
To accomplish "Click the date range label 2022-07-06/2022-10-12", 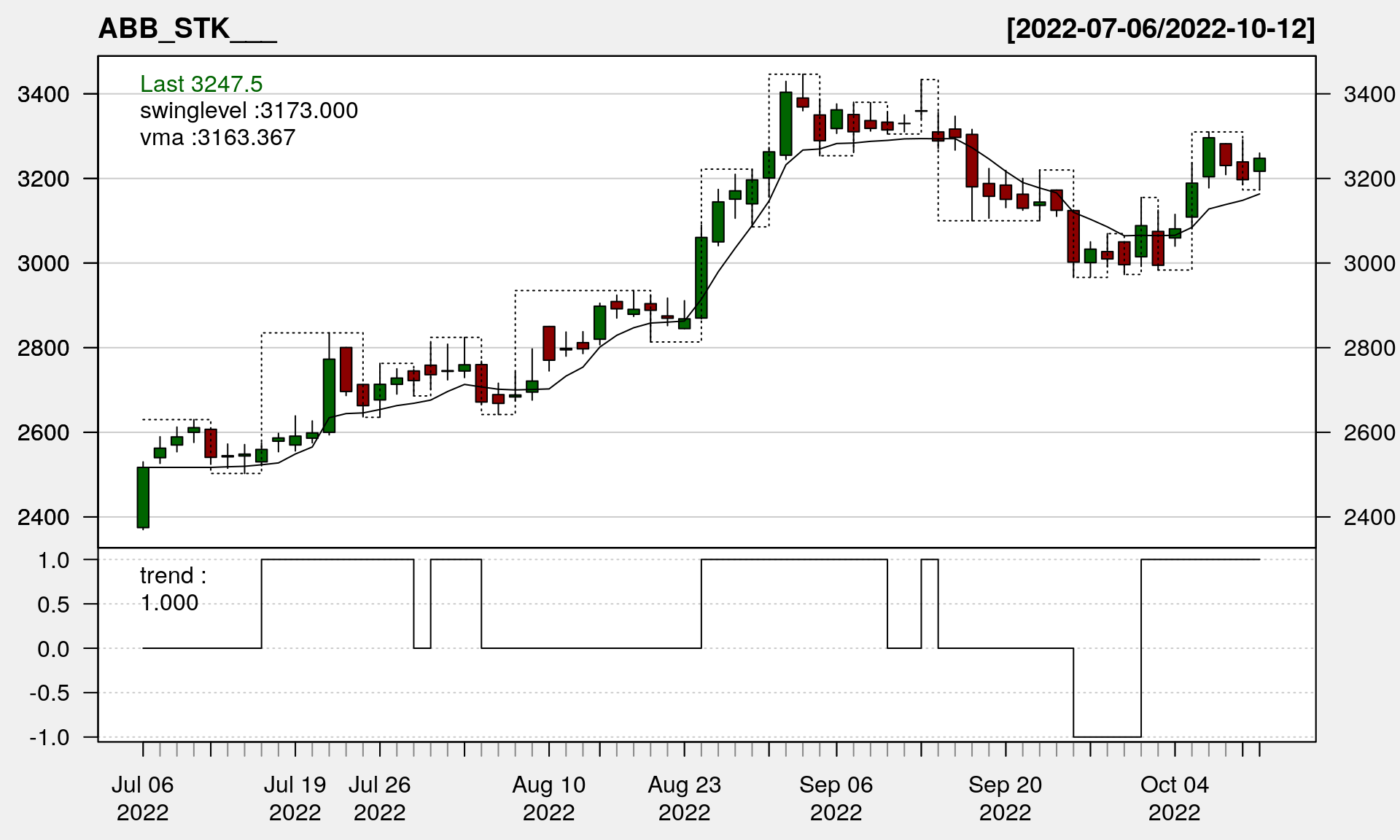I will click(x=1160, y=29).
